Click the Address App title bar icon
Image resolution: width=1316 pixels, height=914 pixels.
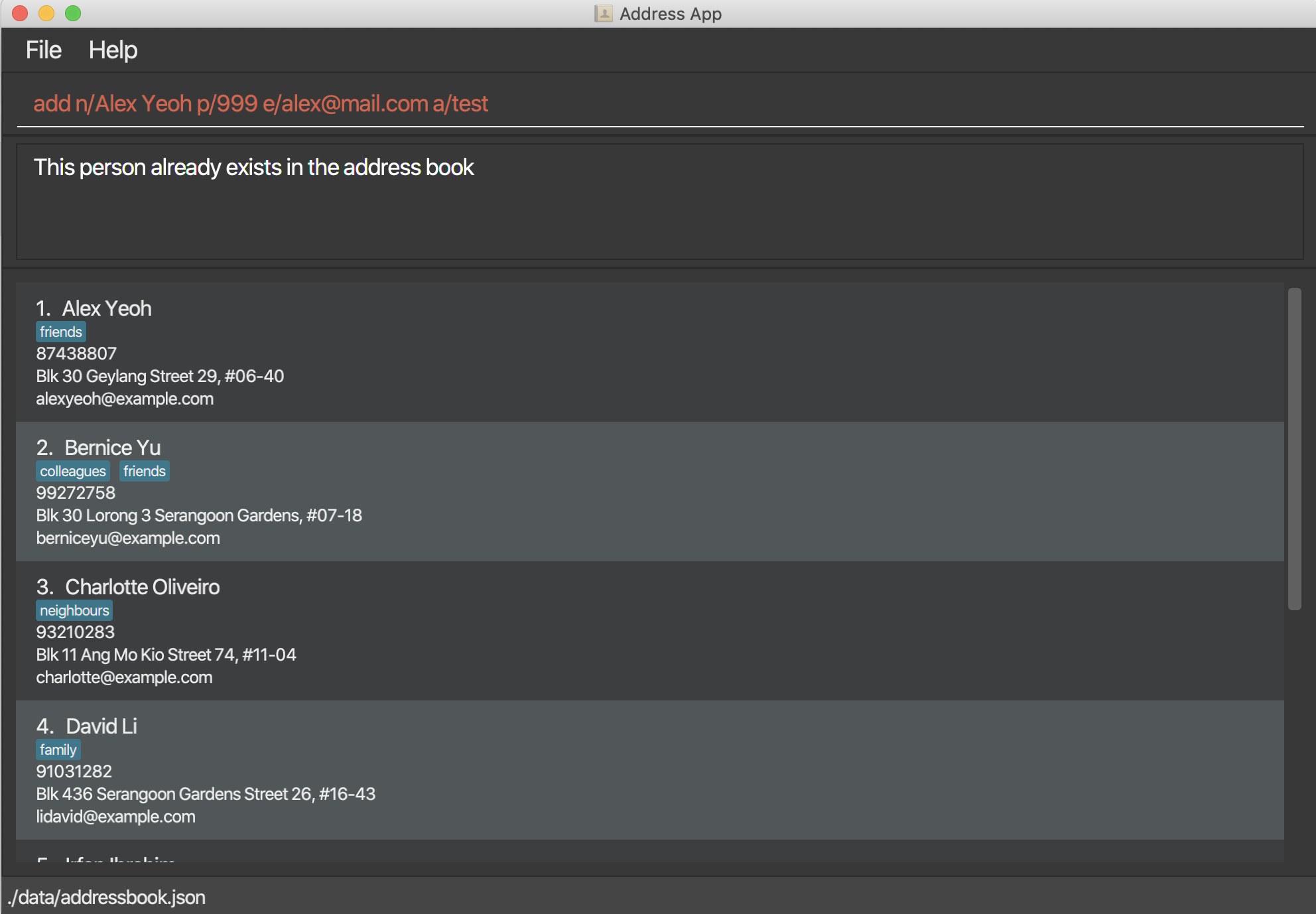tap(603, 13)
